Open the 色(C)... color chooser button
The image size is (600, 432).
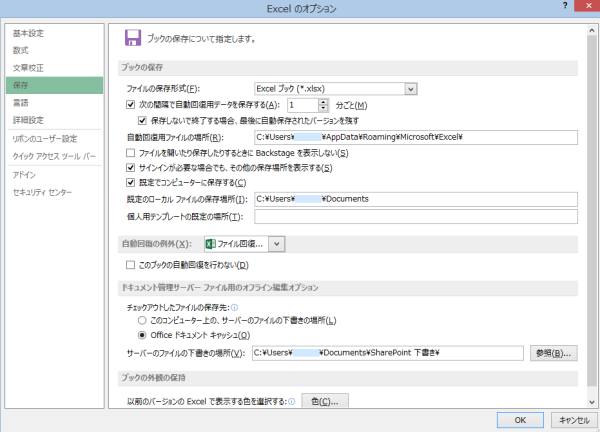(x=324, y=401)
